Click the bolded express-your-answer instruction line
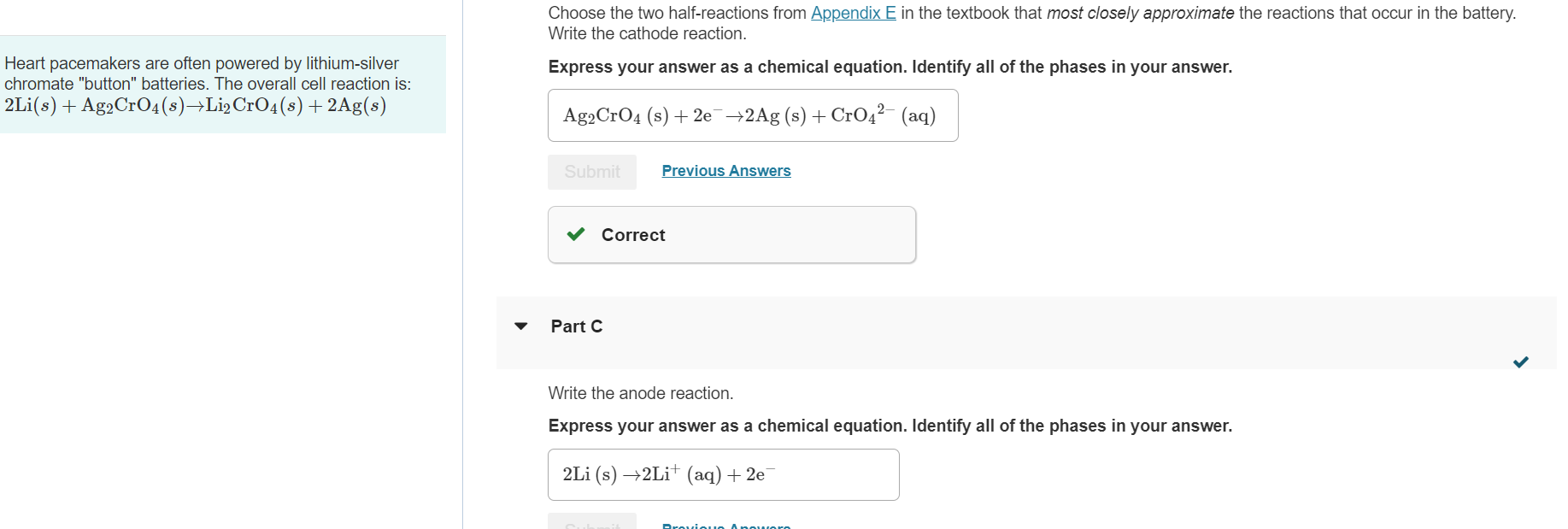Viewport: 1568px width, 529px height. 889,426
